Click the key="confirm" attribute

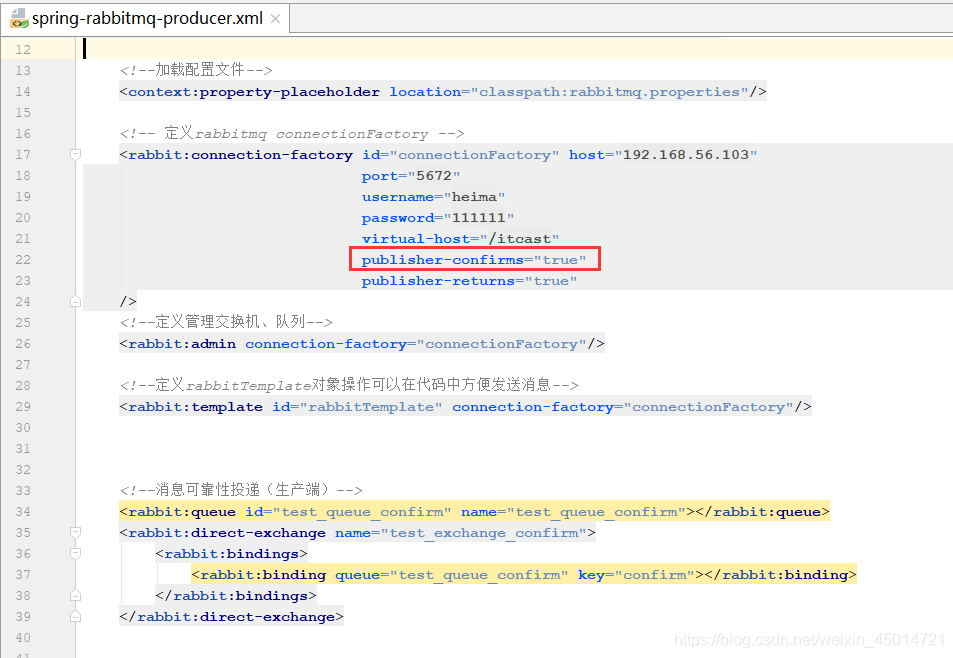tap(636, 575)
